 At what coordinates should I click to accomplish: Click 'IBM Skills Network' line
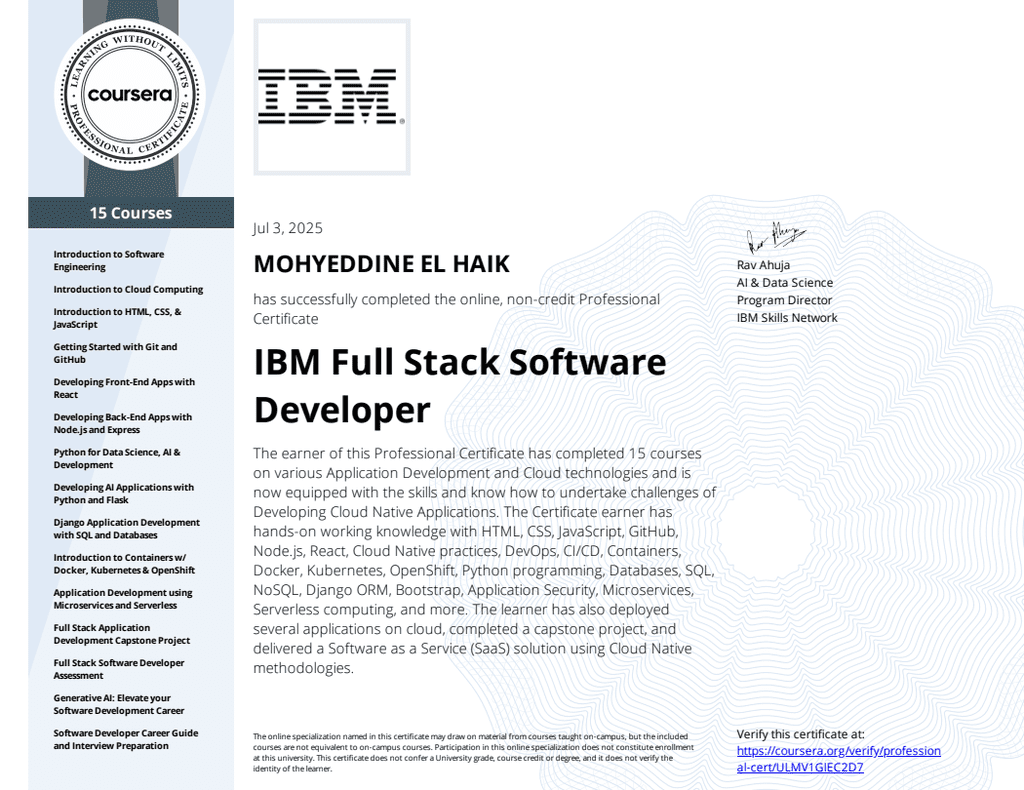[787, 318]
